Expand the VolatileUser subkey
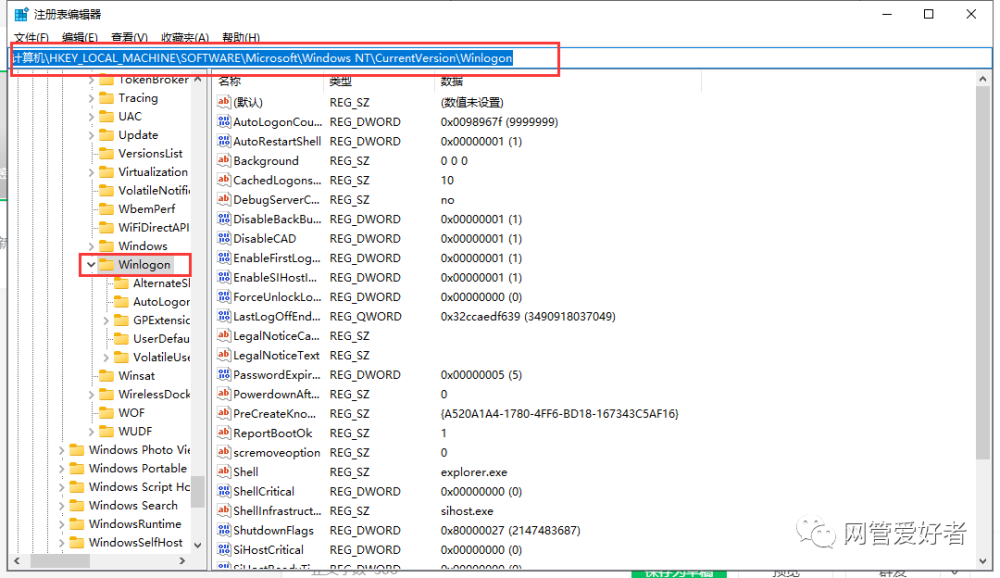 click(x=106, y=357)
